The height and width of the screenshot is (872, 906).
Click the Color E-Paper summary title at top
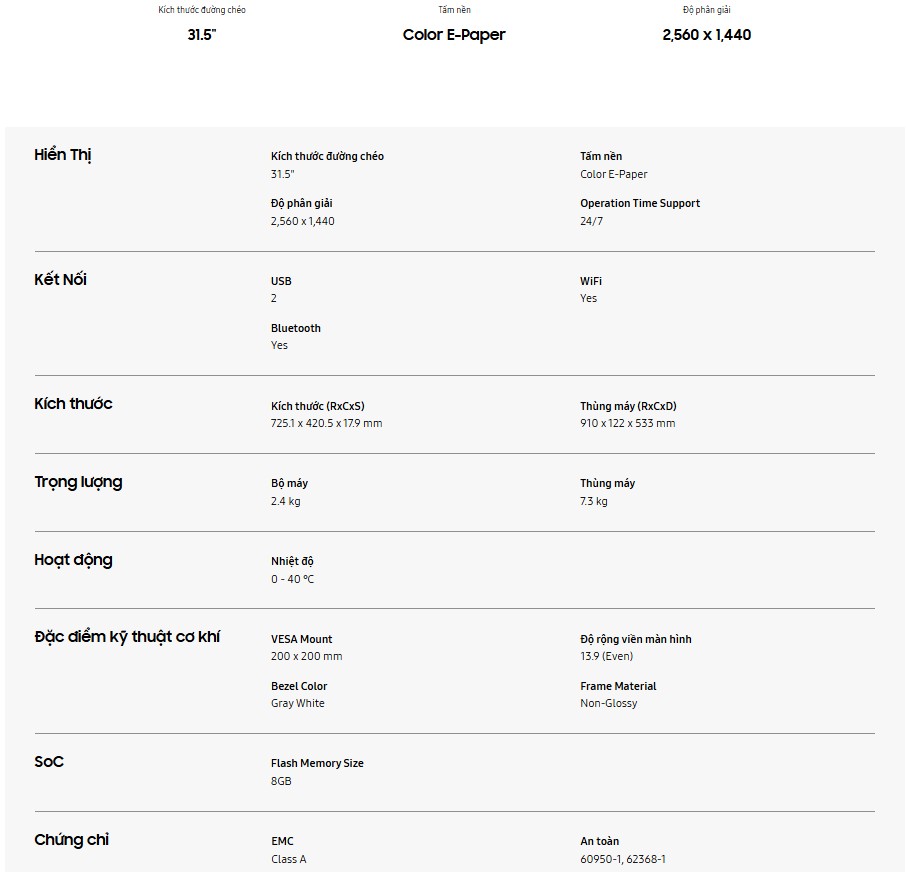point(454,35)
